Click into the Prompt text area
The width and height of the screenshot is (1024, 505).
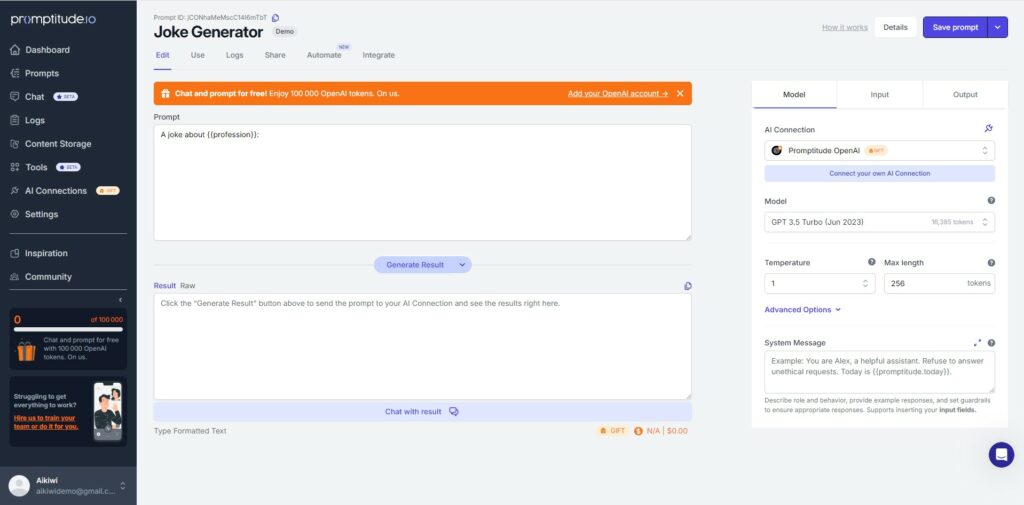(x=423, y=182)
